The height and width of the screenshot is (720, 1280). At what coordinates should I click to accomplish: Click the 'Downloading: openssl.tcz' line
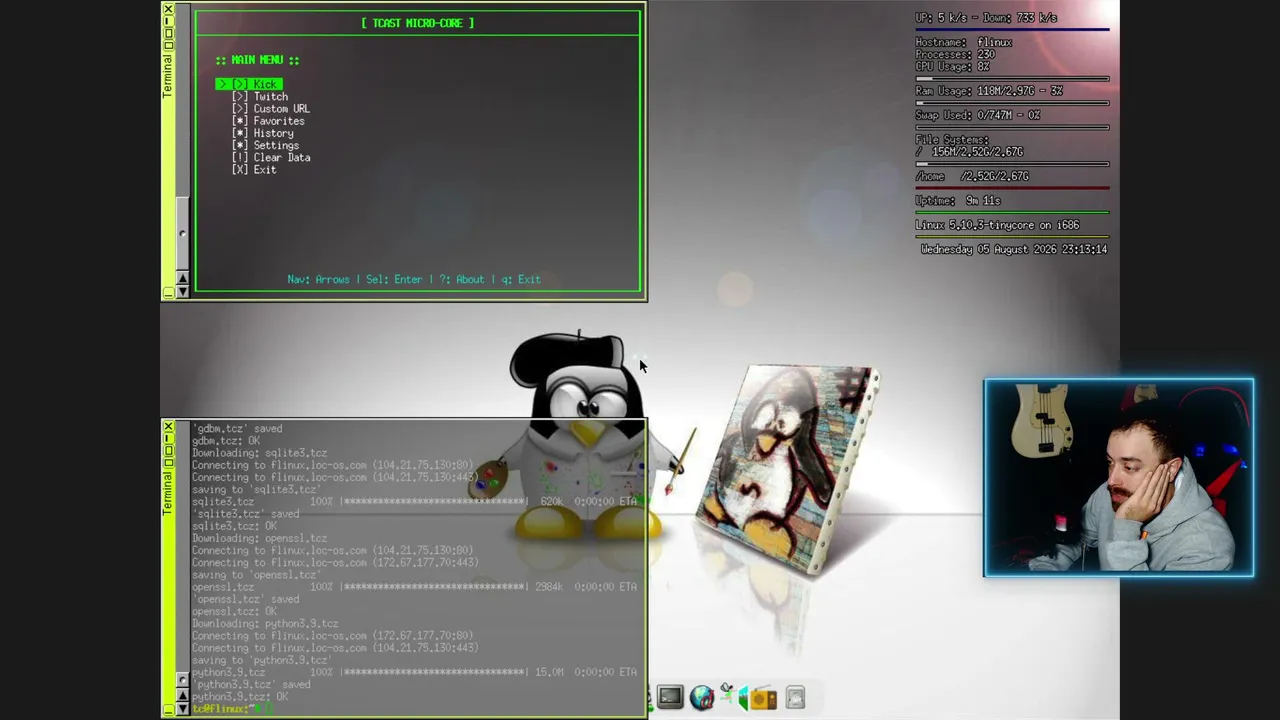tap(260, 538)
